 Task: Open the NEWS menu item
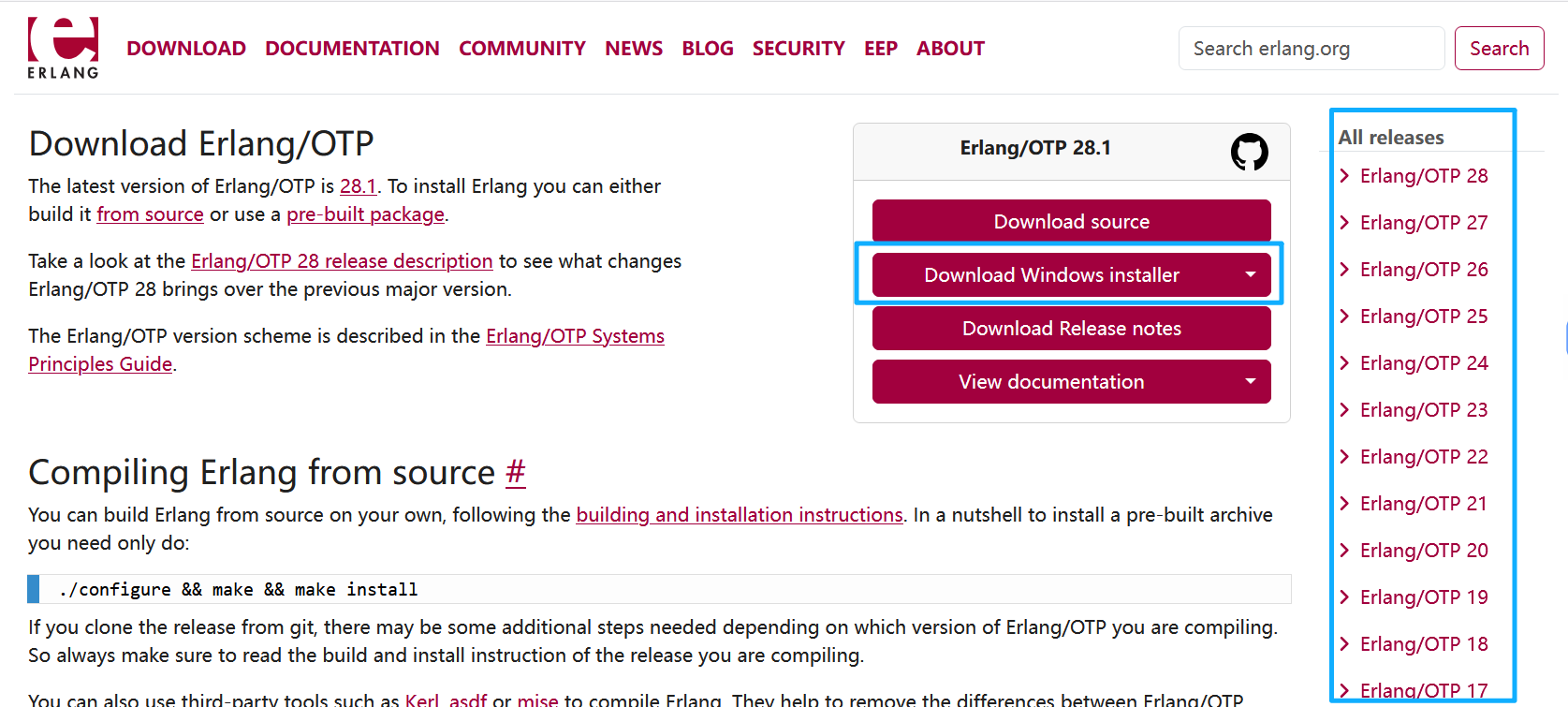[x=634, y=49]
